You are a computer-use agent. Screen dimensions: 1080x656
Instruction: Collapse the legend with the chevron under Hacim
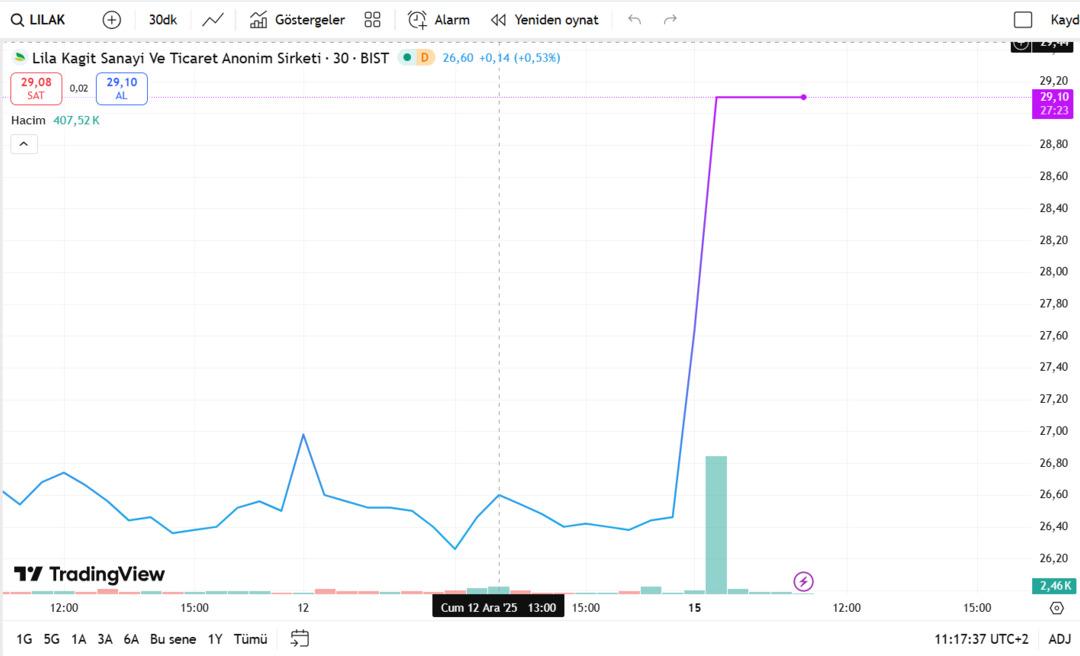pyautogui.click(x=24, y=144)
